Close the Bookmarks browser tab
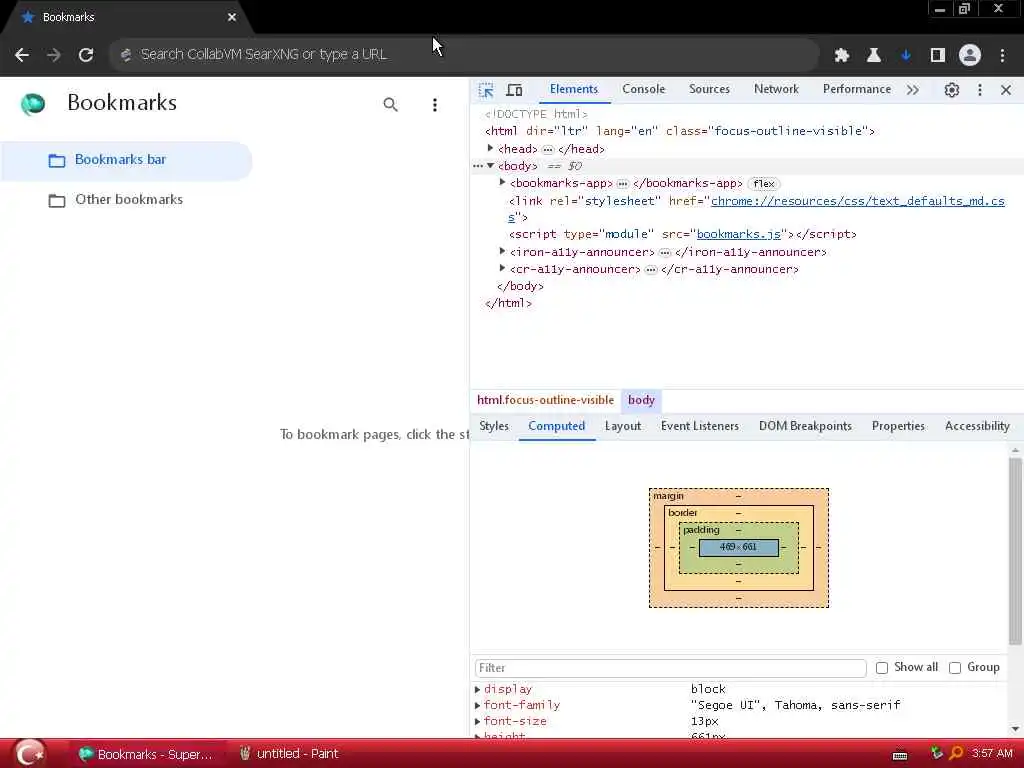Viewport: 1024px width, 768px height. [x=232, y=18]
